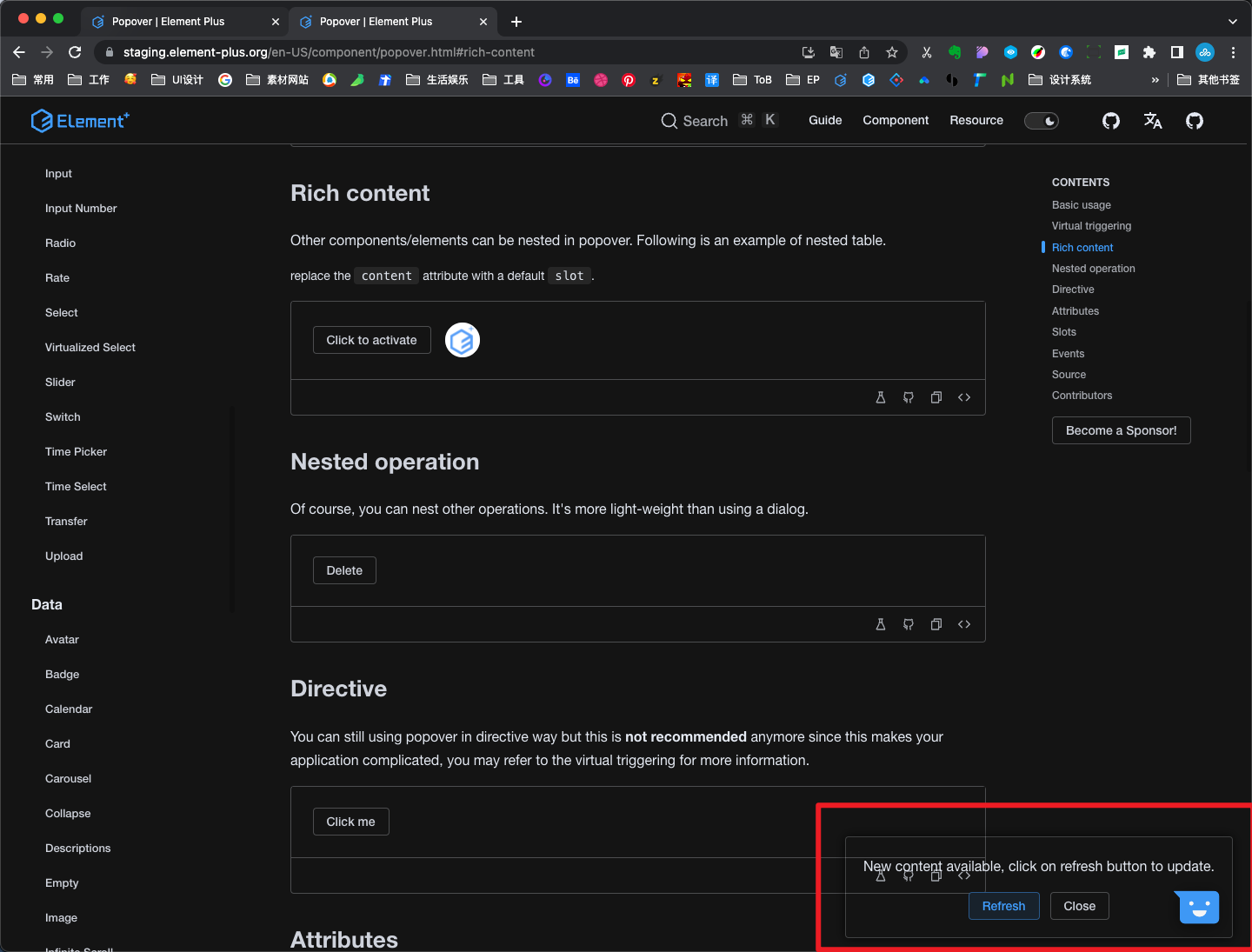Screen dimensions: 1252x952
Task: Expand the hidden bookmarks overflow chevron
Action: 1155,80
